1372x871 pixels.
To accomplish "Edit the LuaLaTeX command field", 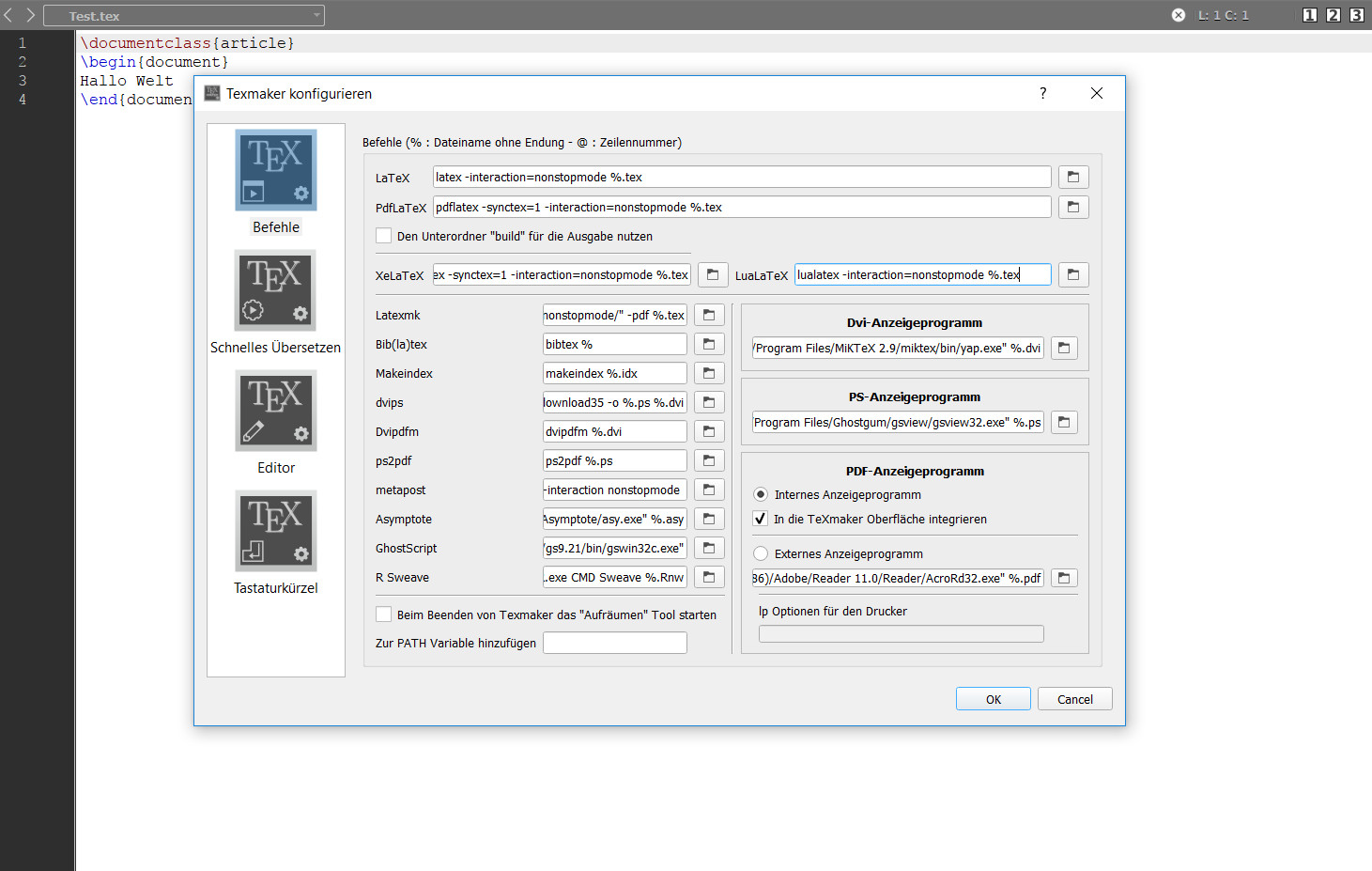I will tap(923, 274).
